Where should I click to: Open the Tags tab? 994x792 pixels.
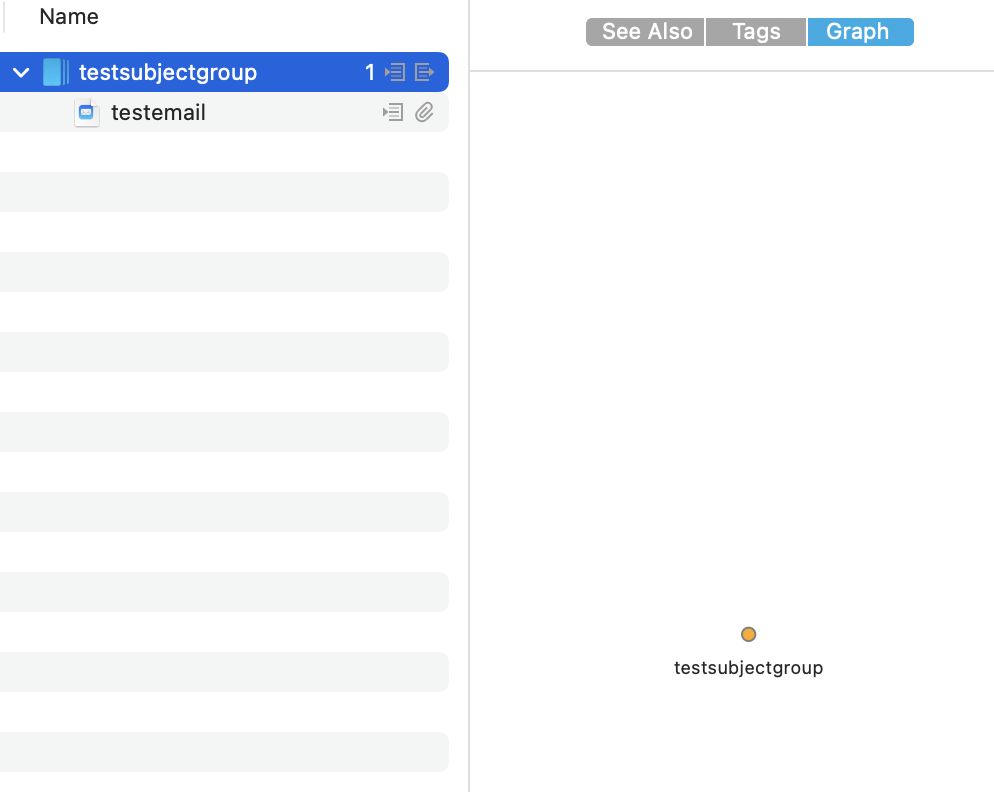coord(756,32)
